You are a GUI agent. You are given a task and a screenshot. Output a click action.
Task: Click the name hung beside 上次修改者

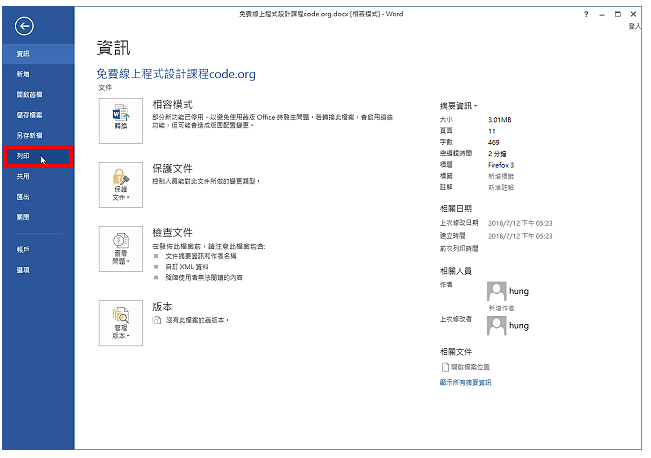tap(519, 326)
